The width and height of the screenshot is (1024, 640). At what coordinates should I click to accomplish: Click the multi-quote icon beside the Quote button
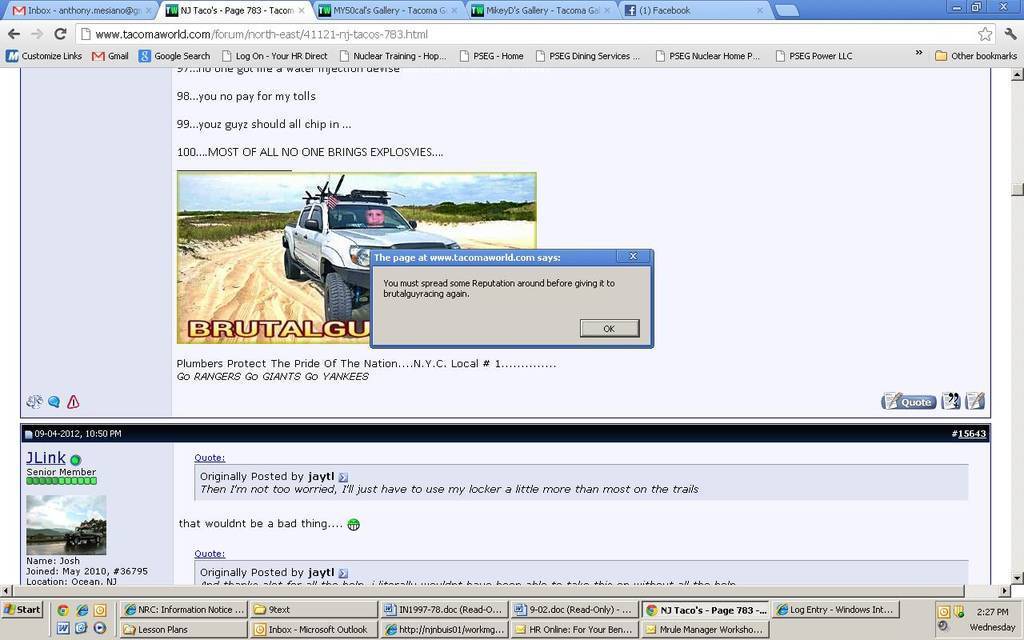[x=951, y=401]
